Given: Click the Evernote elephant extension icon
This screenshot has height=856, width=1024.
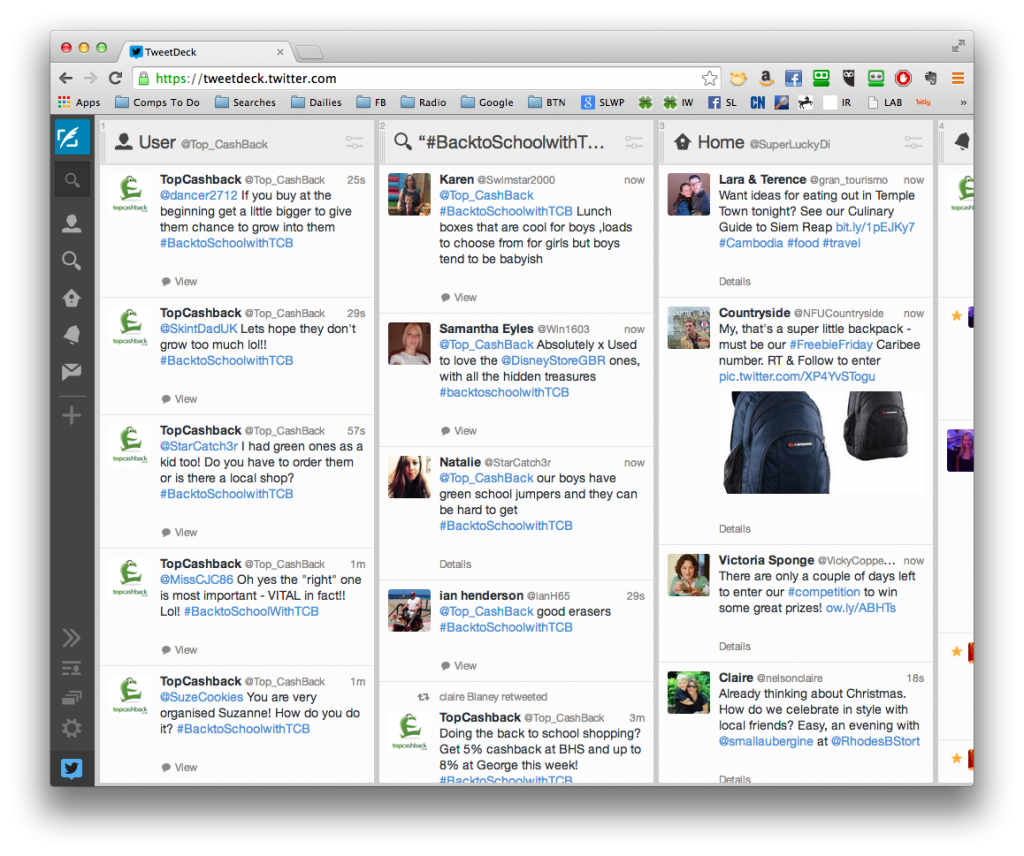Looking at the screenshot, I should 931,78.
